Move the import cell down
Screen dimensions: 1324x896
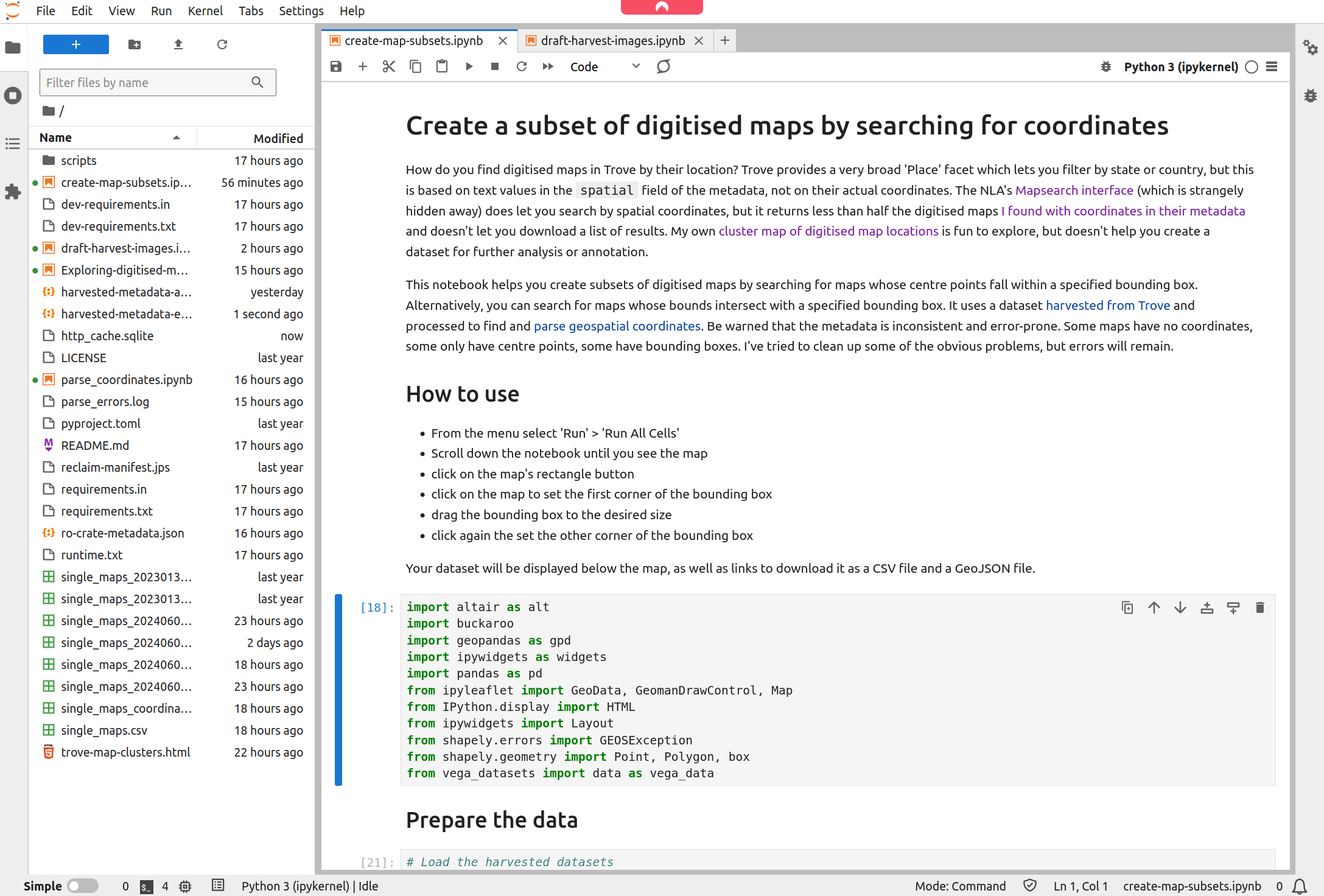pyautogui.click(x=1180, y=607)
